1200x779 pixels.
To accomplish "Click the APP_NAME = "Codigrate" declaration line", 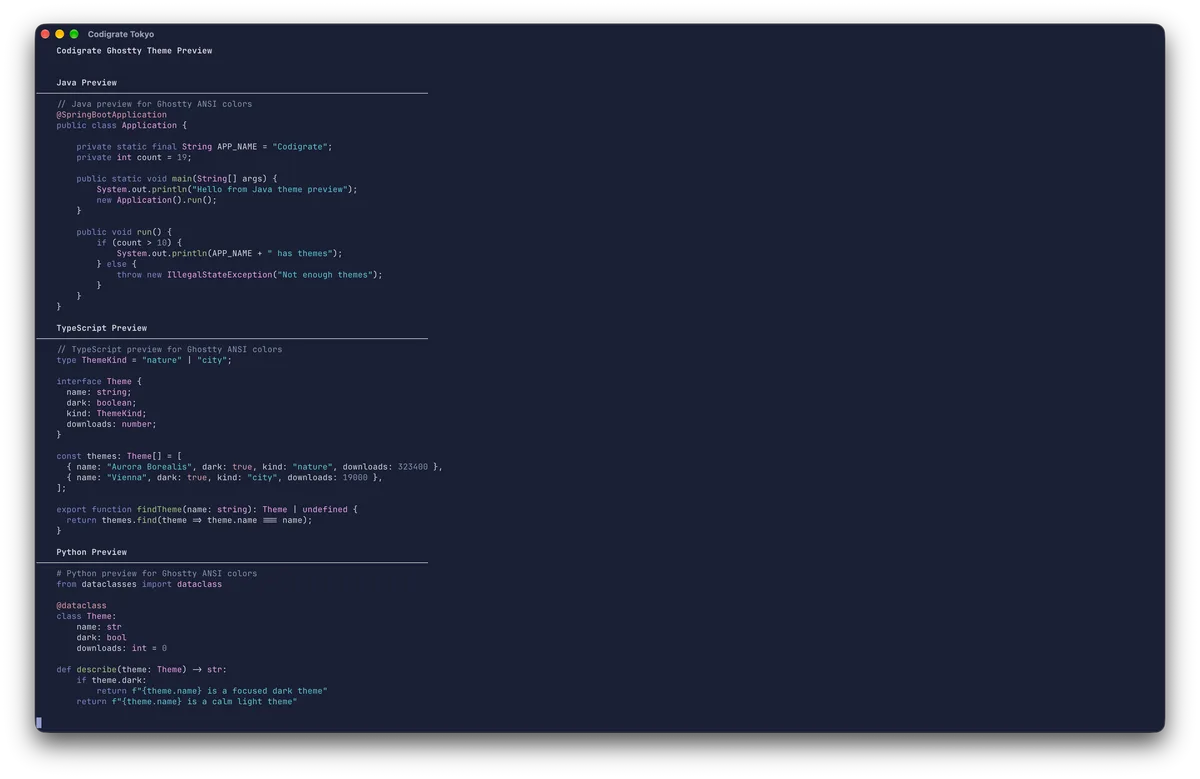I will point(204,147).
